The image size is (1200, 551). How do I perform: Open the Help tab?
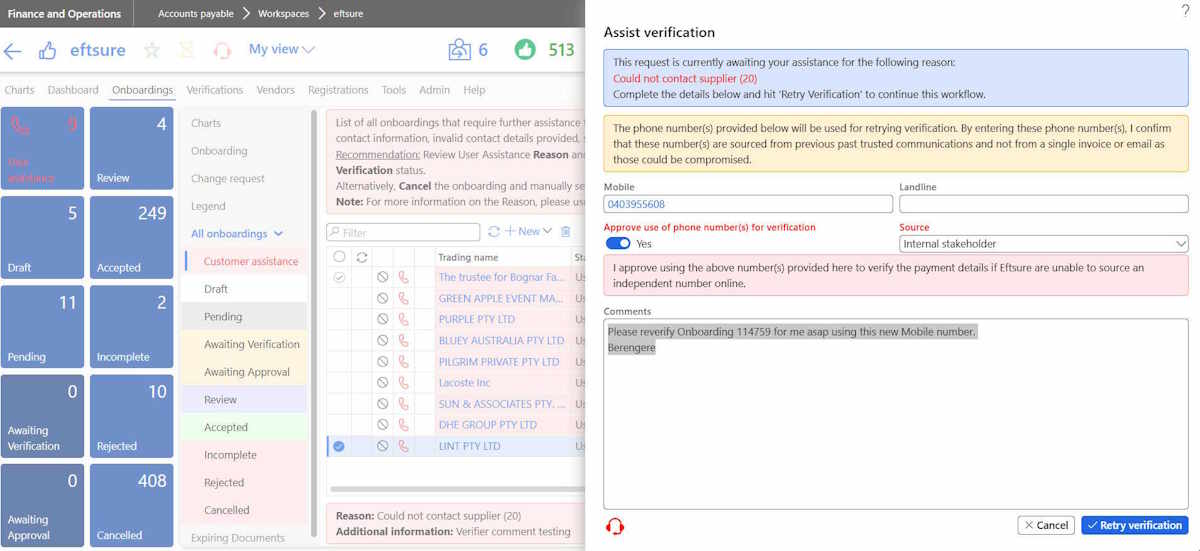(474, 90)
